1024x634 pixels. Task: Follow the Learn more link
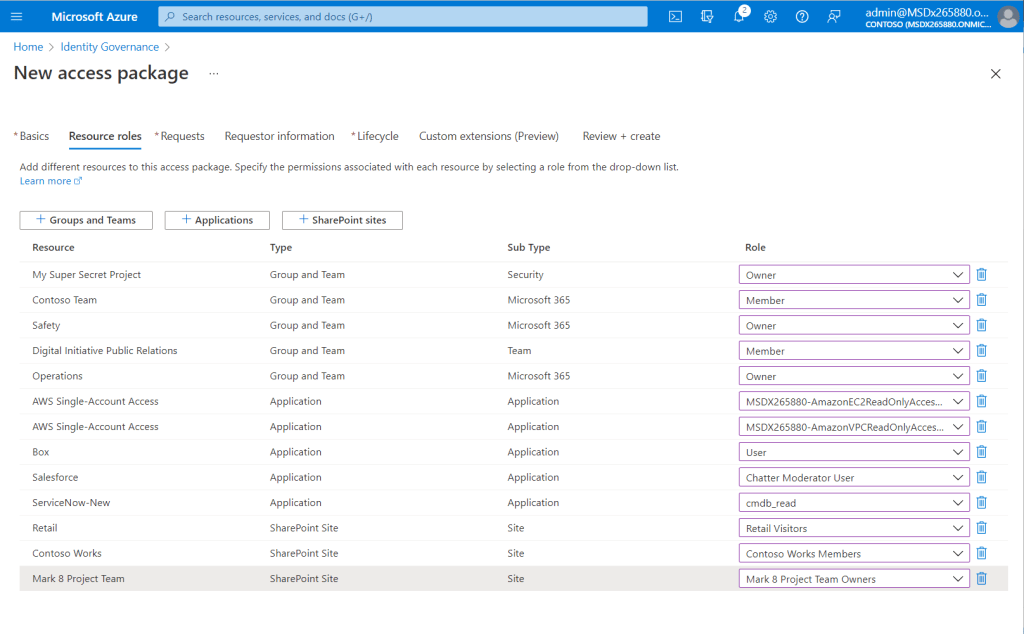tap(50, 181)
